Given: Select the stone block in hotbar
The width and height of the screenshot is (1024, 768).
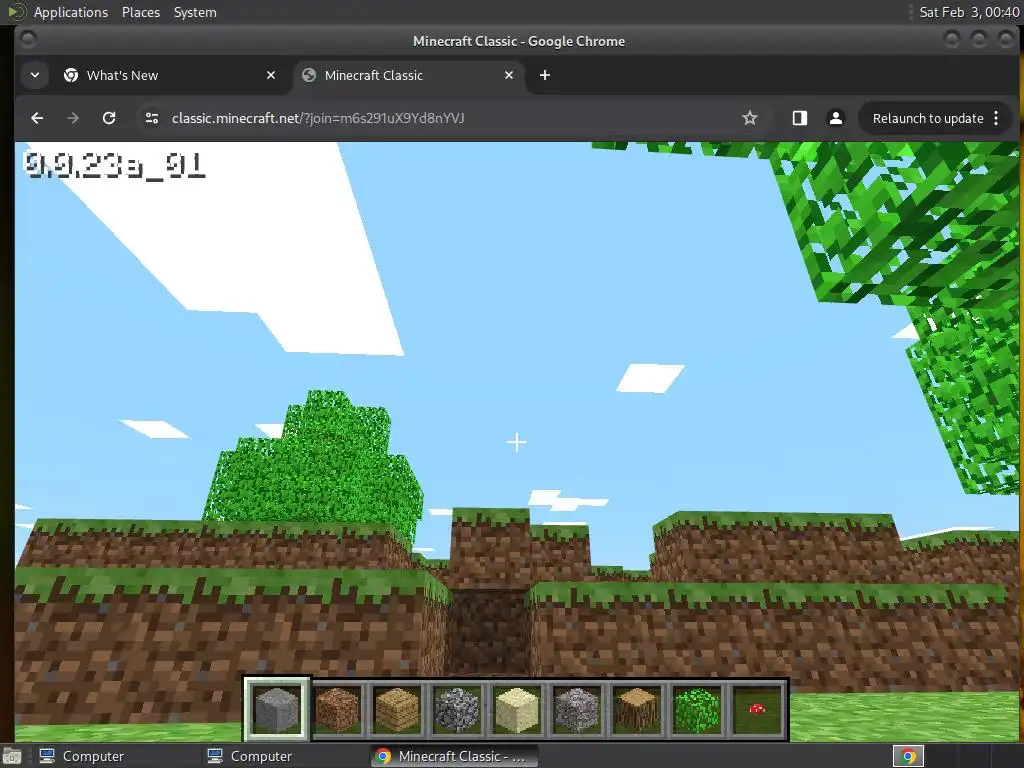Looking at the screenshot, I should pos(277,709).
